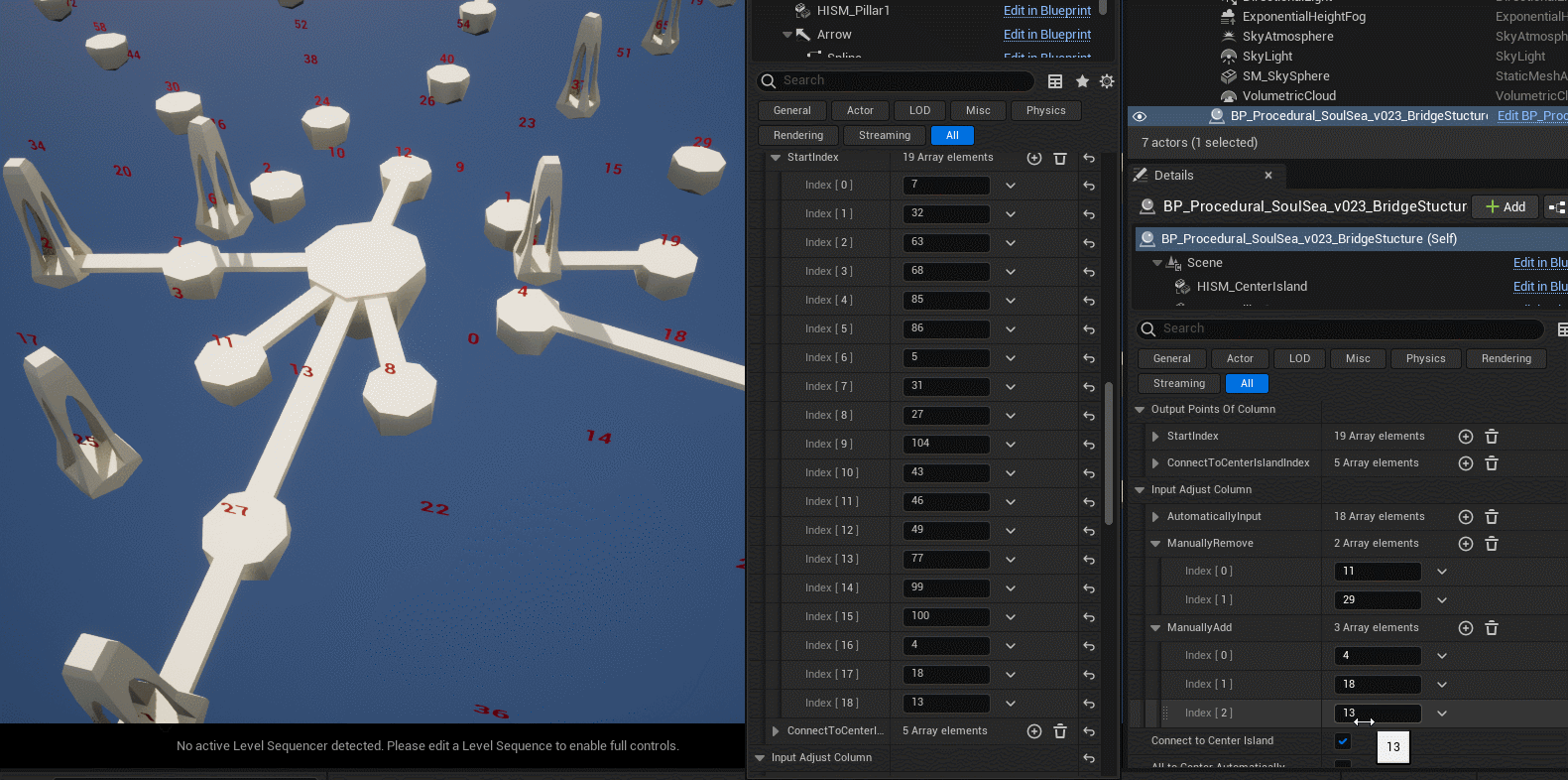Collapse the Scene component node

[1156, 263]
